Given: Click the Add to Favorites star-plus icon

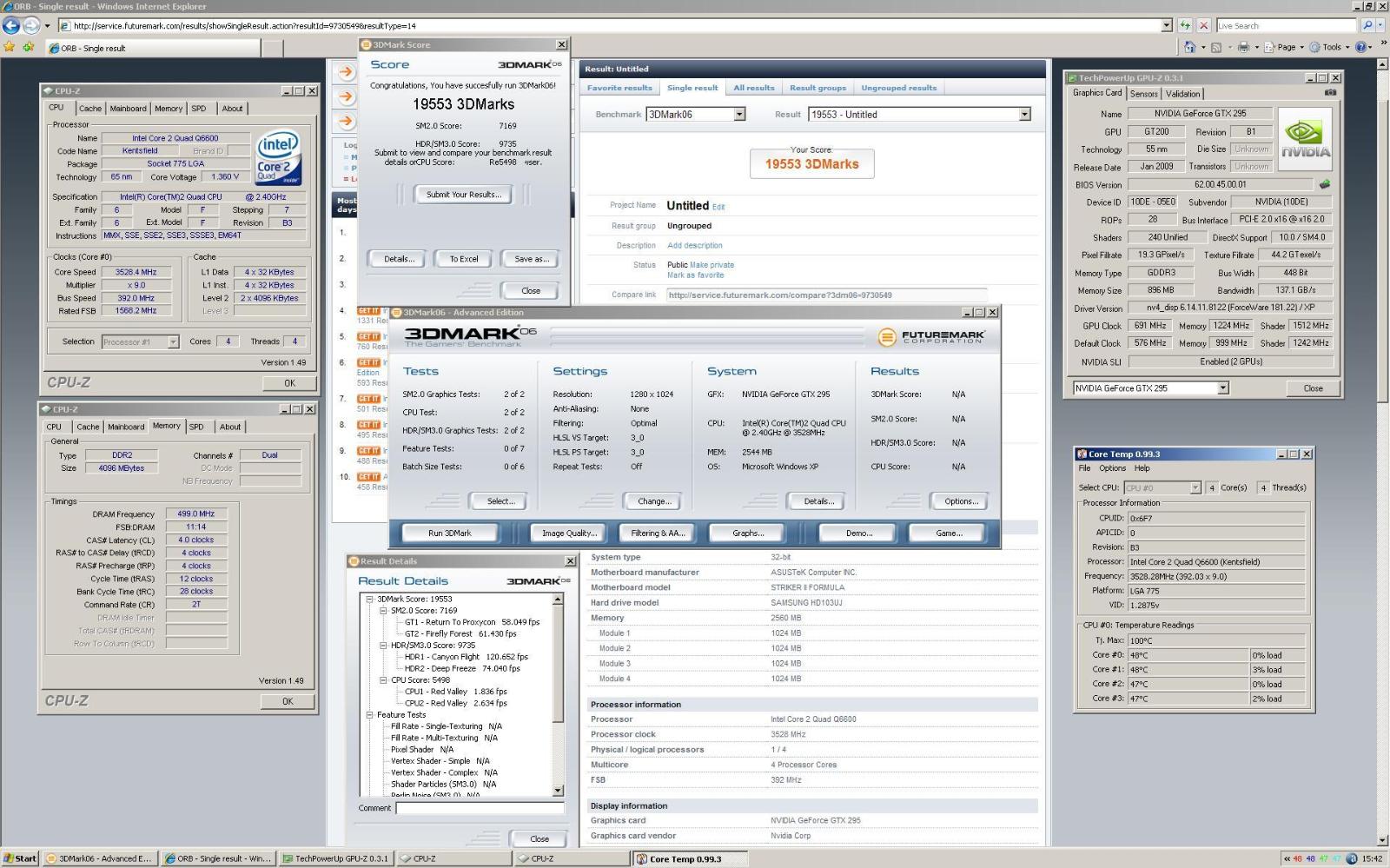Looking at the screenshot, I should click(x=29, y=47).
